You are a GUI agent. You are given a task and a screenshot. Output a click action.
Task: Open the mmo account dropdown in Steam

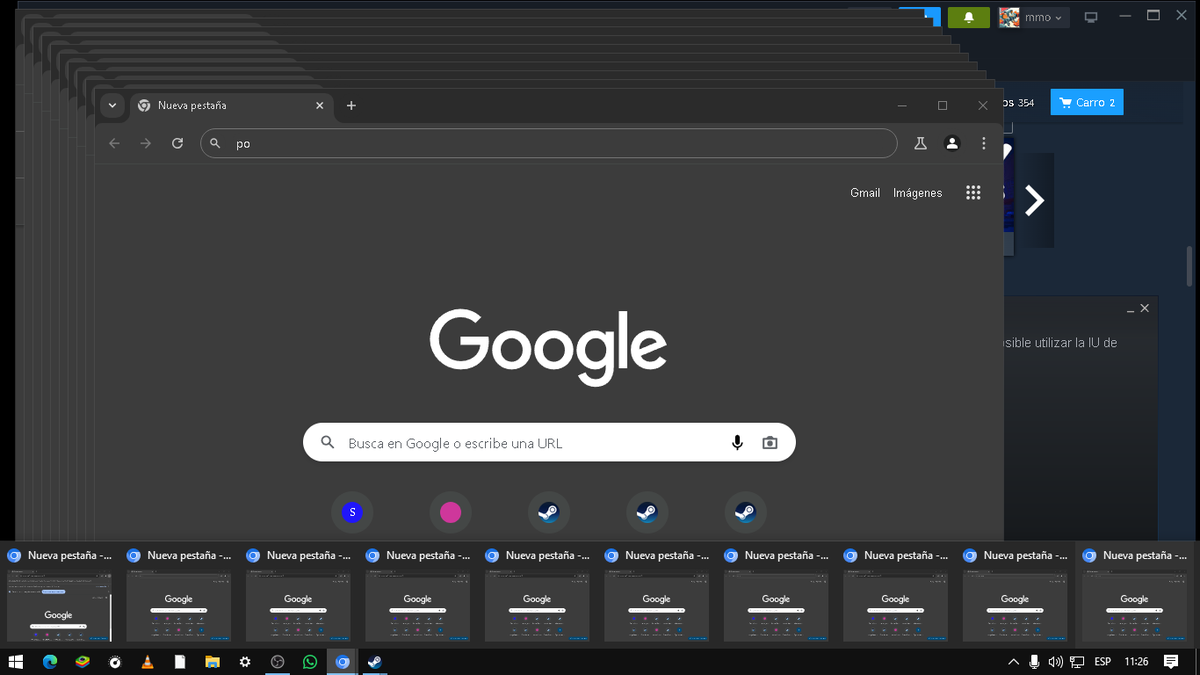(1034, 17)
